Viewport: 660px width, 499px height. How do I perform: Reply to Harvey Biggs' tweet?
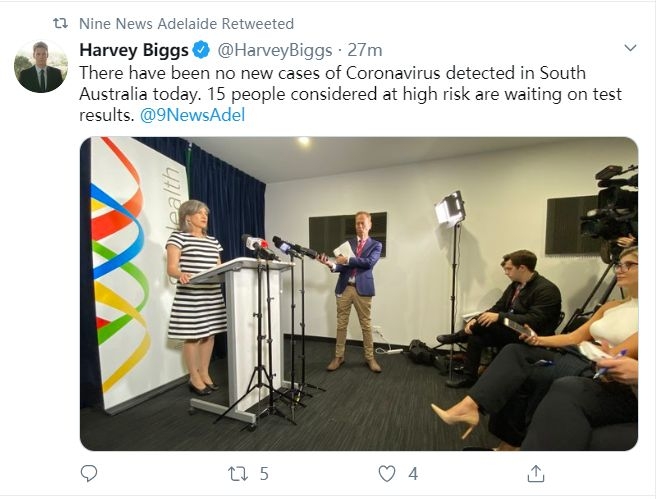(x=89, y=474)
